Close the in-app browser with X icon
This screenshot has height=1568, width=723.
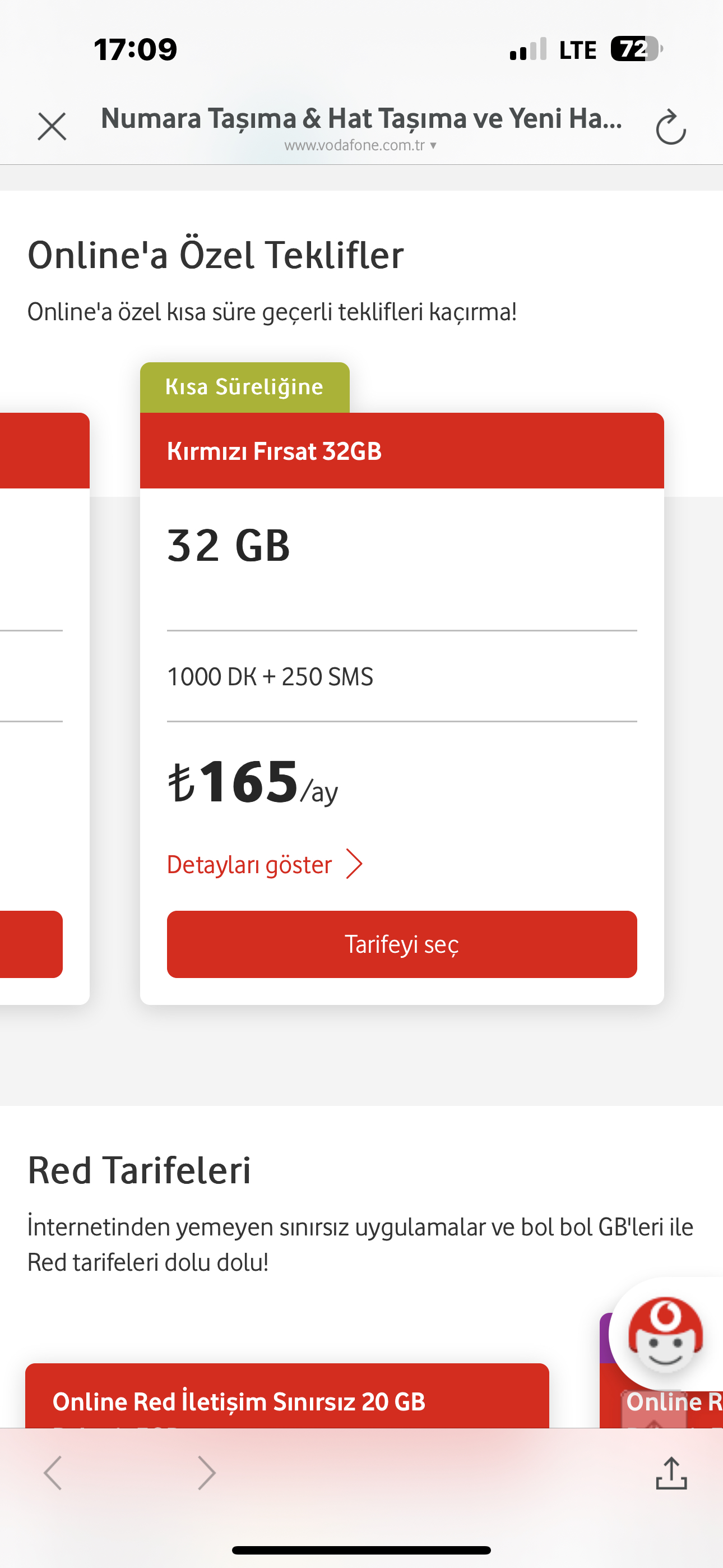click(x=52, y=127)
